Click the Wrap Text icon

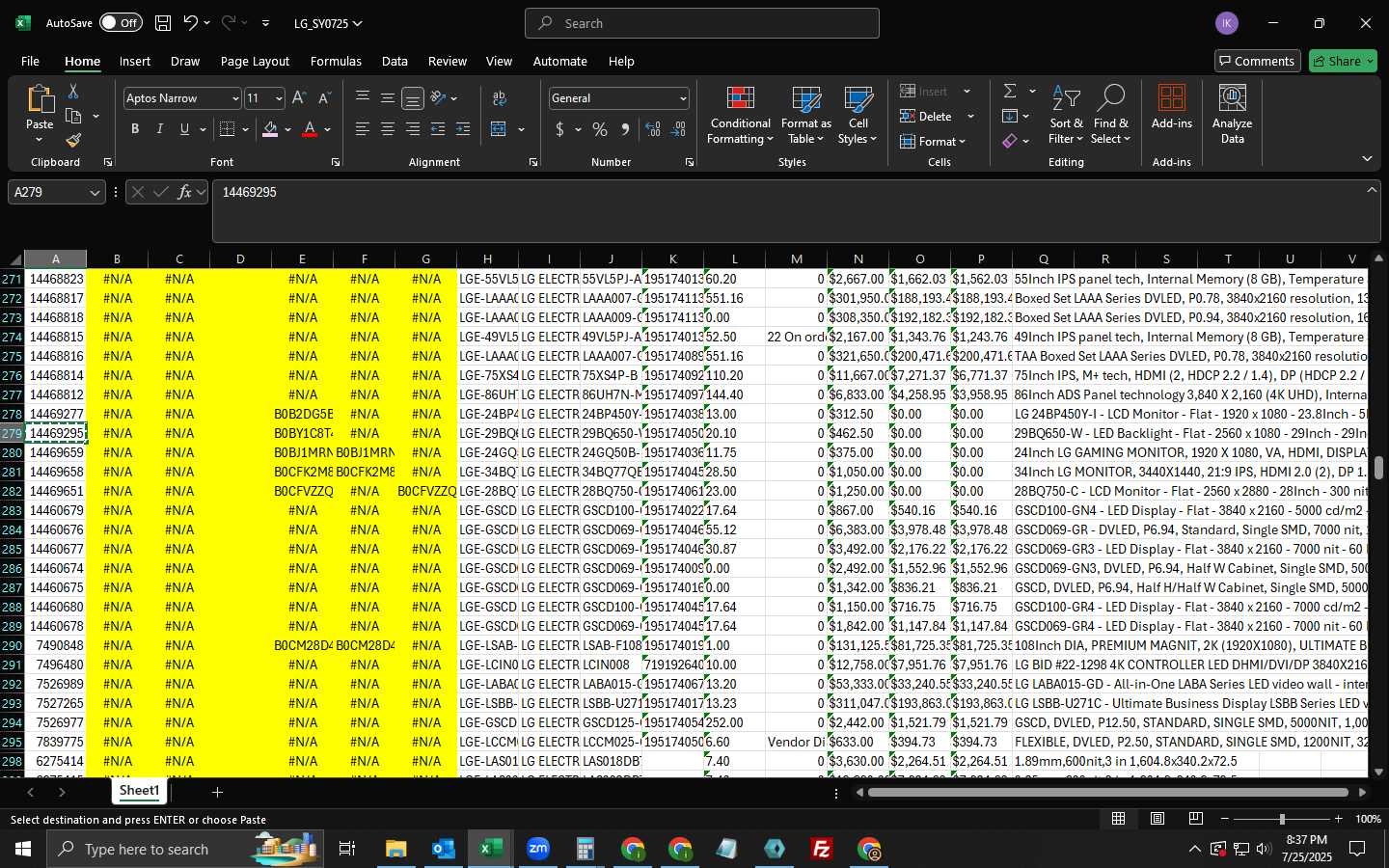(500, 98)
